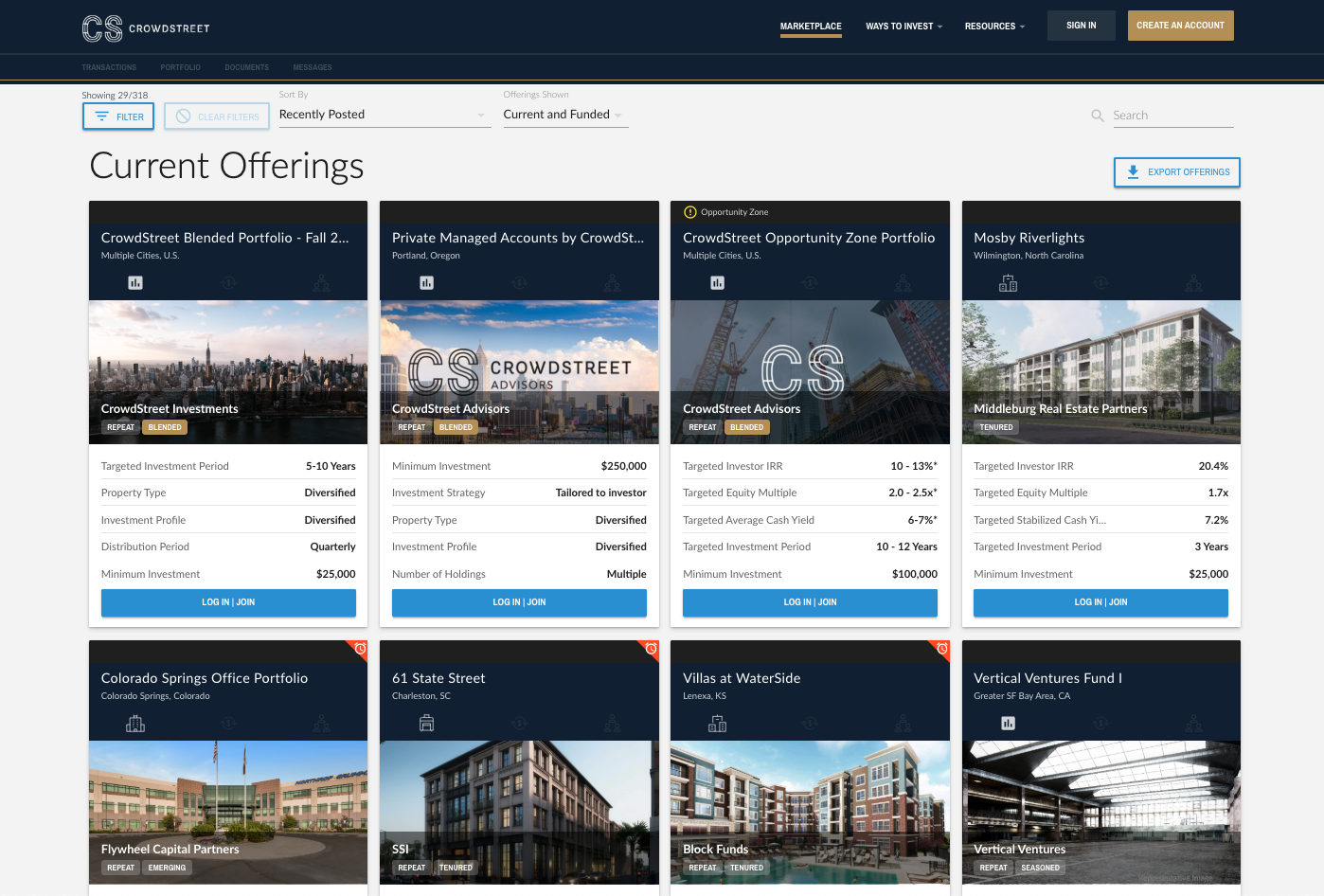The image size is (1324, 896).
Task: Click the CrowdStreet logo in the header
Action: pos(146,28)
